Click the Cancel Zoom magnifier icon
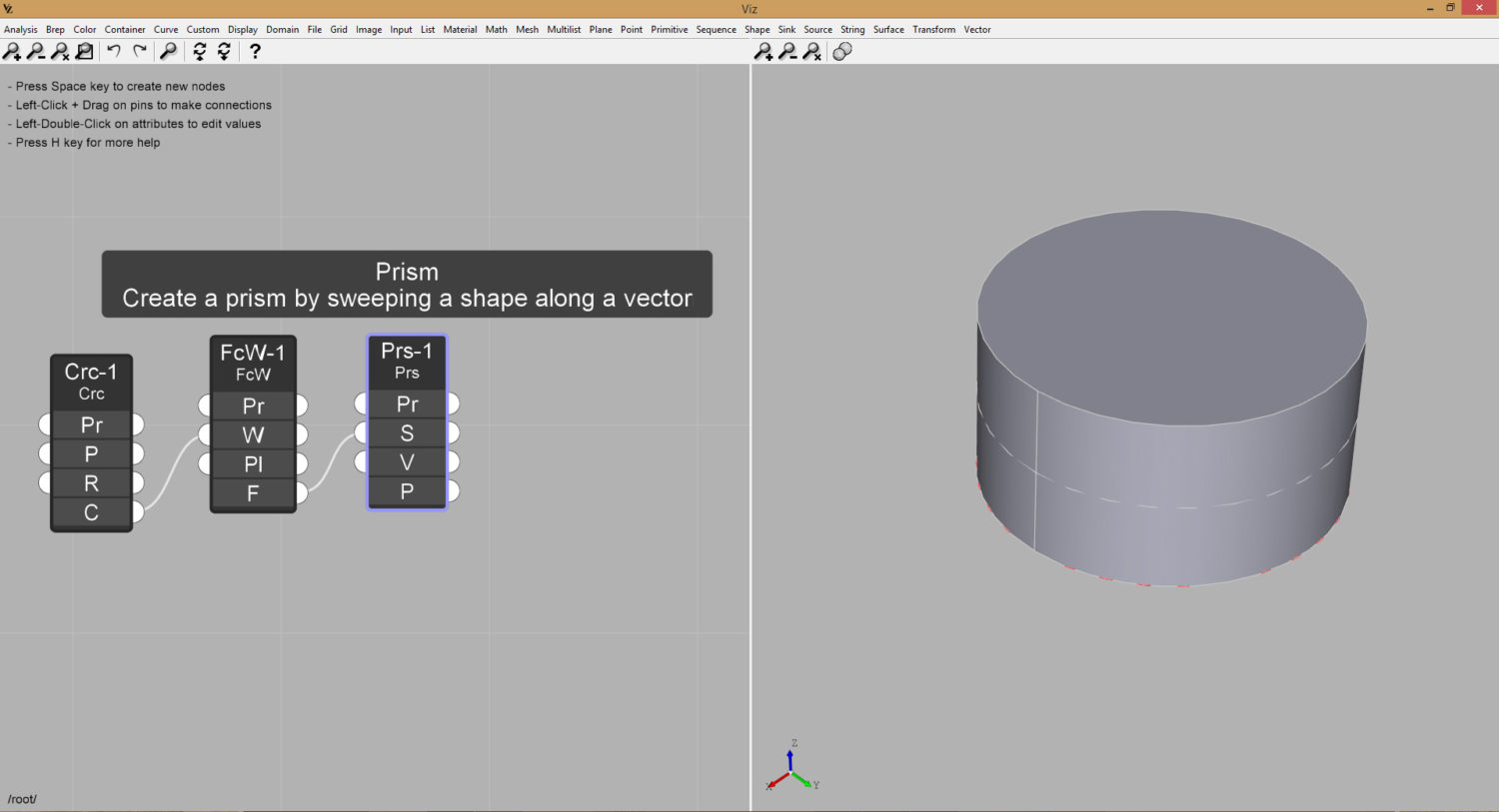 point(59,51)
